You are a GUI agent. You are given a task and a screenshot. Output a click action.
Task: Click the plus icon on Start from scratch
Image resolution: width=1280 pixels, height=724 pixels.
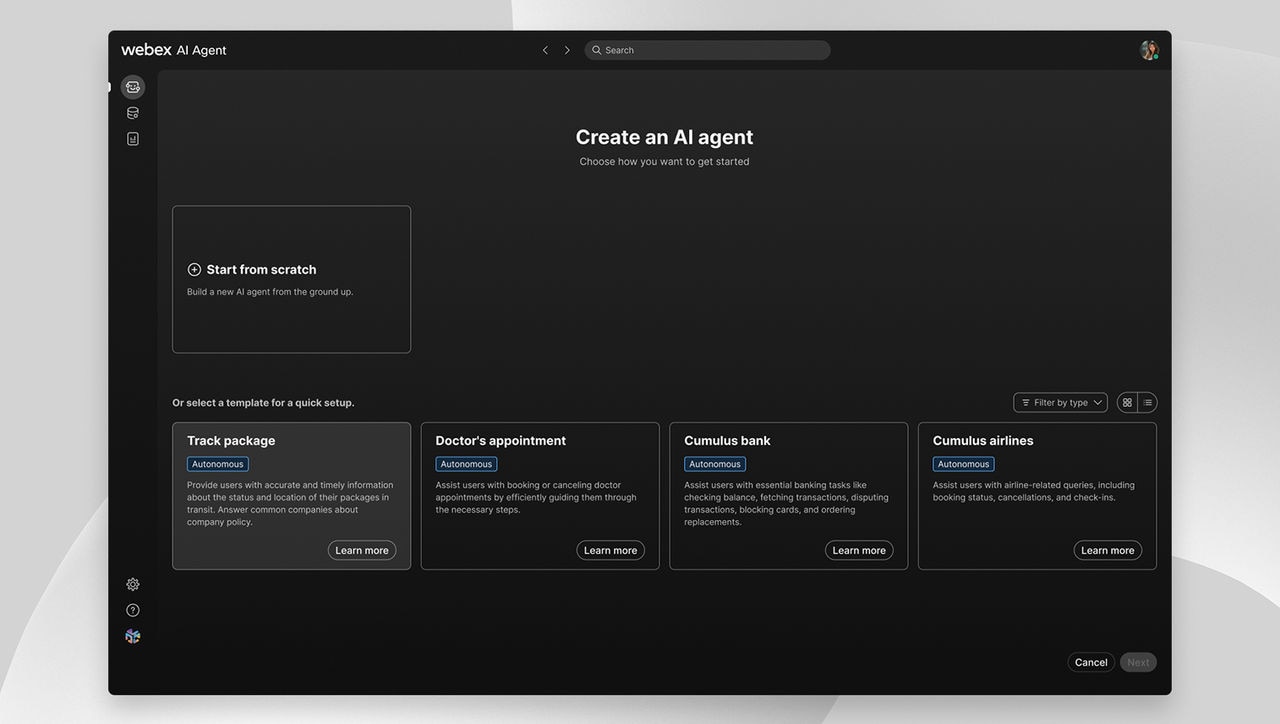click(x=194, y=269)
